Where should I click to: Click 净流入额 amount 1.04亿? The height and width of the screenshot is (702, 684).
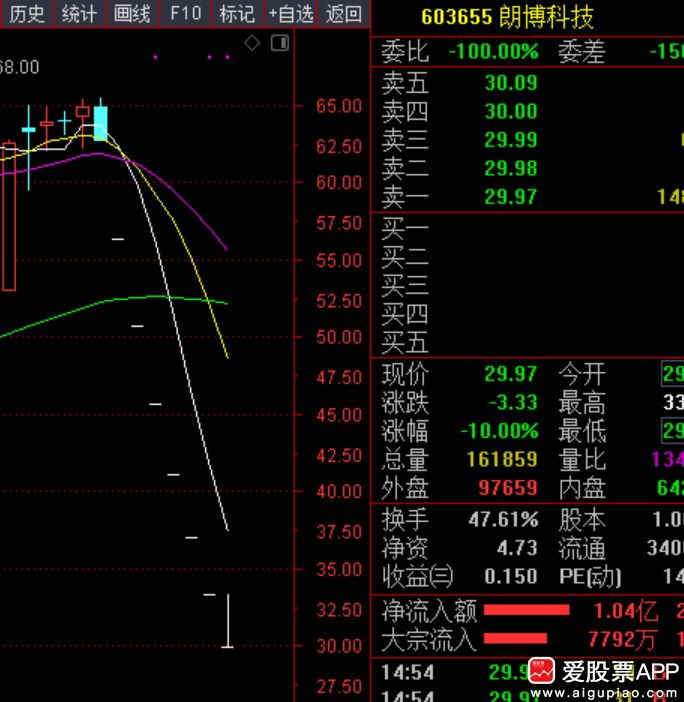point(626,611)
